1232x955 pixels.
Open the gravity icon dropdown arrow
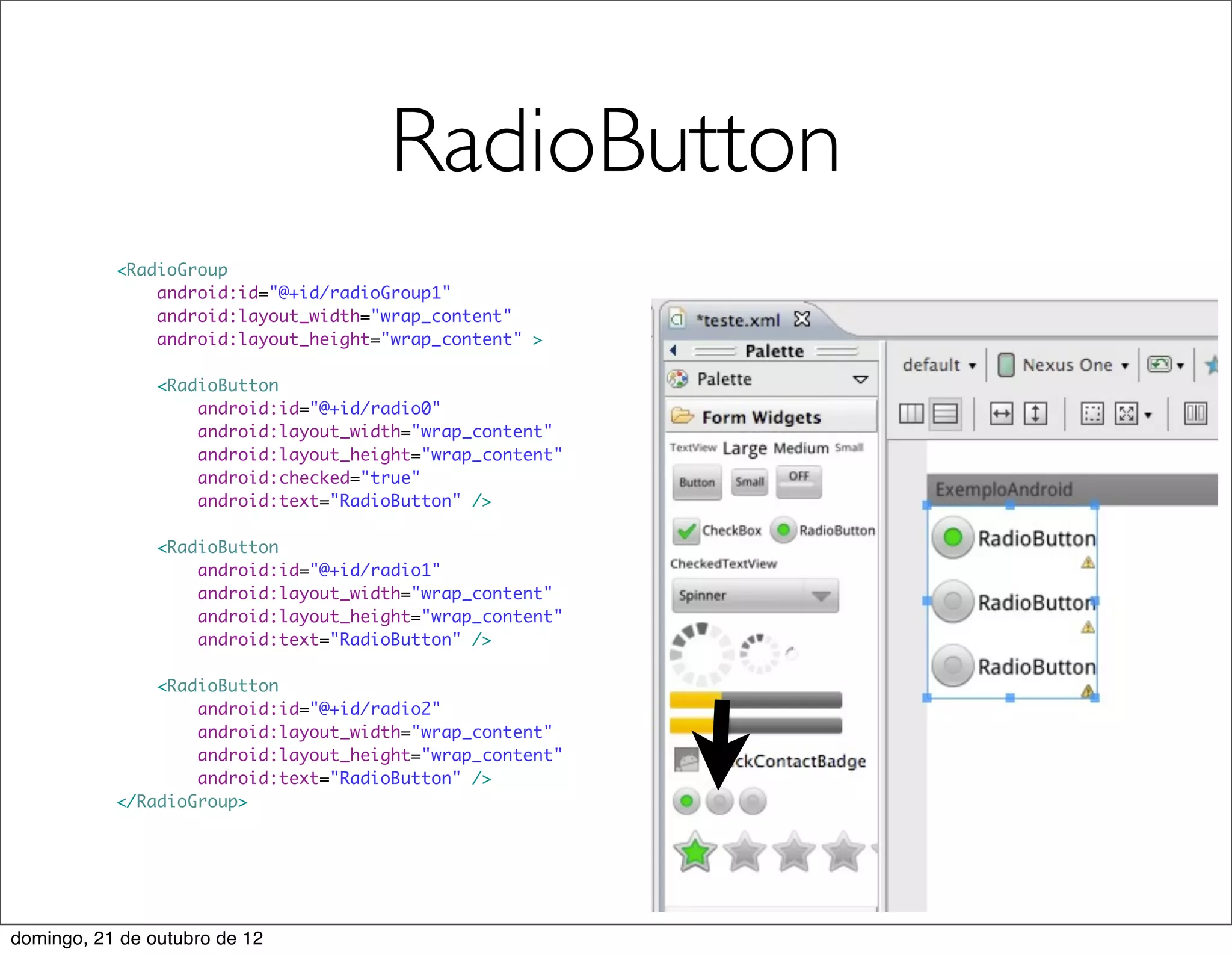[1148, 415]
